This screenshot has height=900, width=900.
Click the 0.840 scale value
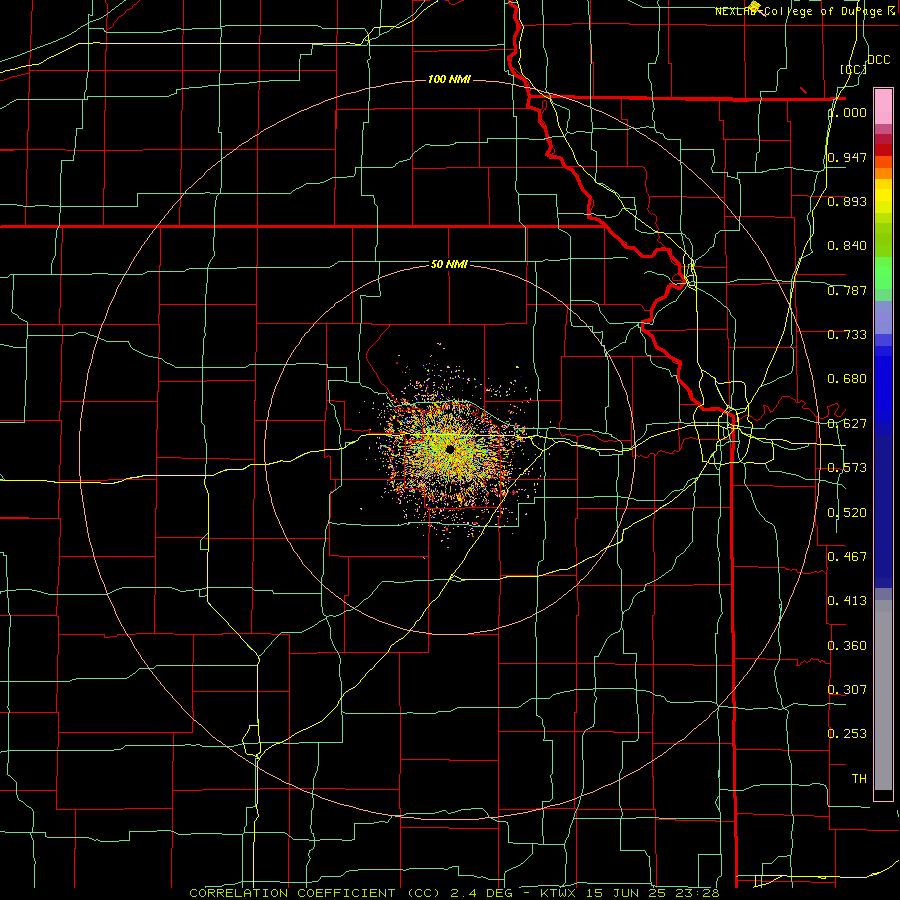click(847, 246)
